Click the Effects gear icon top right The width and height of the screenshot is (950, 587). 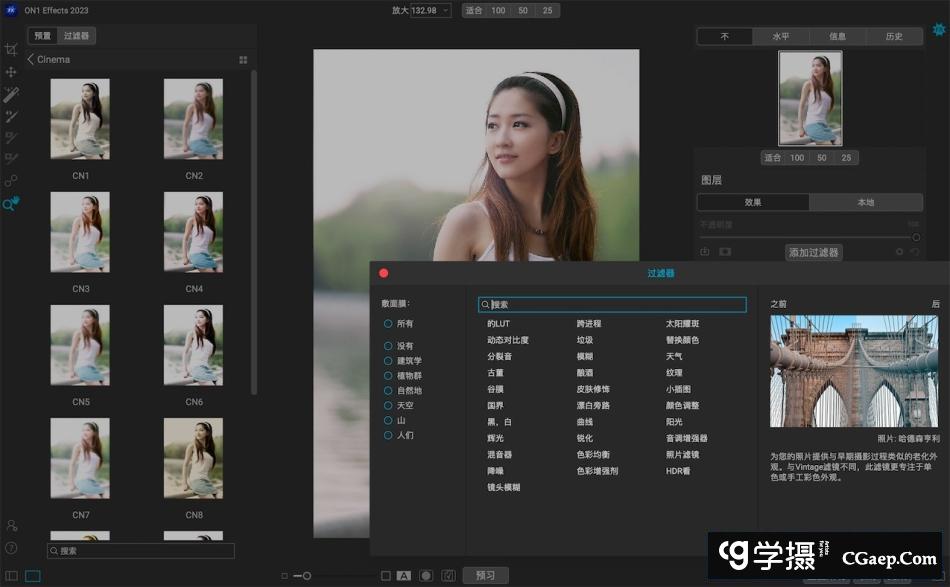point(939,30)
